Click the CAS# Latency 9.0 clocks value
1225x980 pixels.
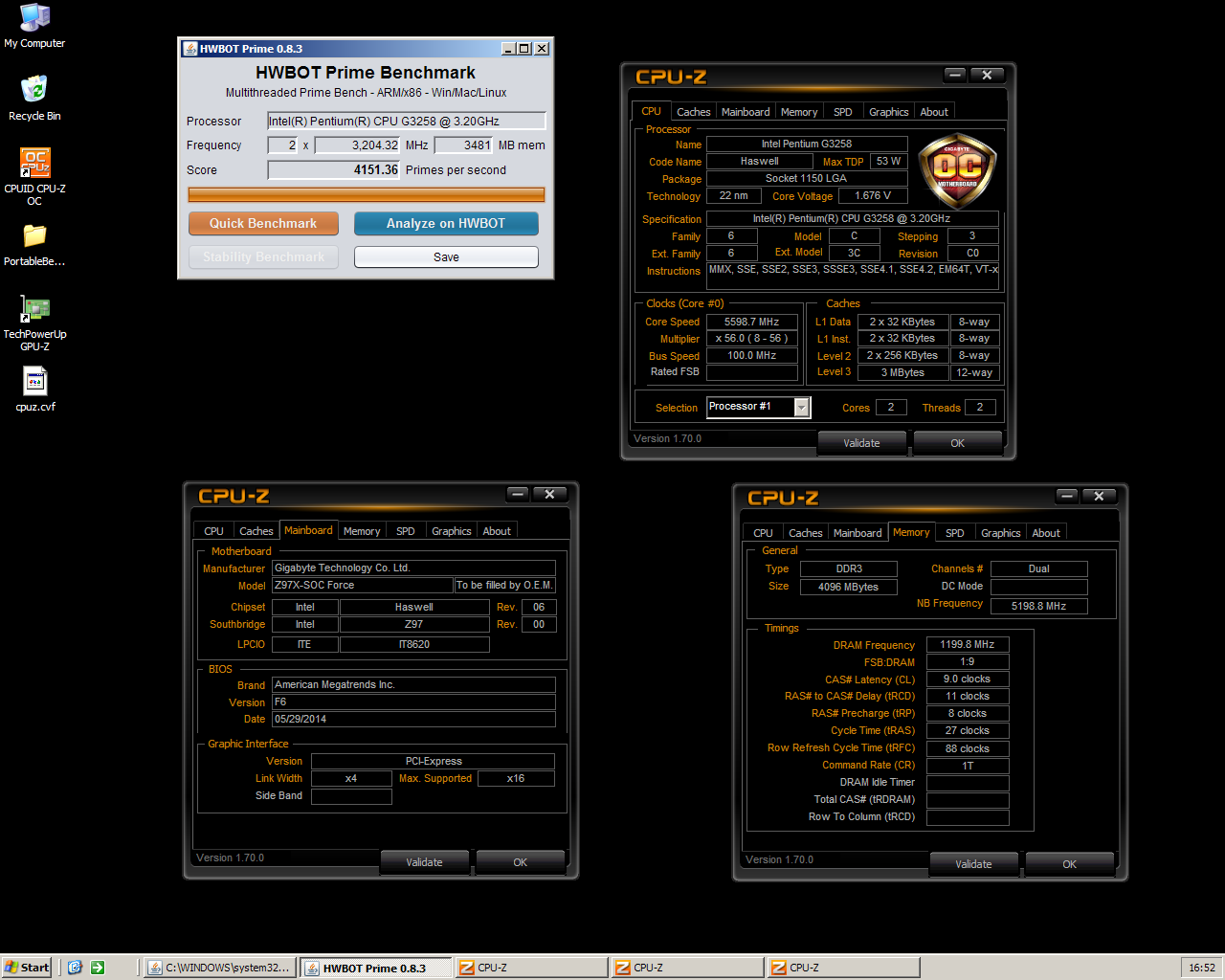968,679
